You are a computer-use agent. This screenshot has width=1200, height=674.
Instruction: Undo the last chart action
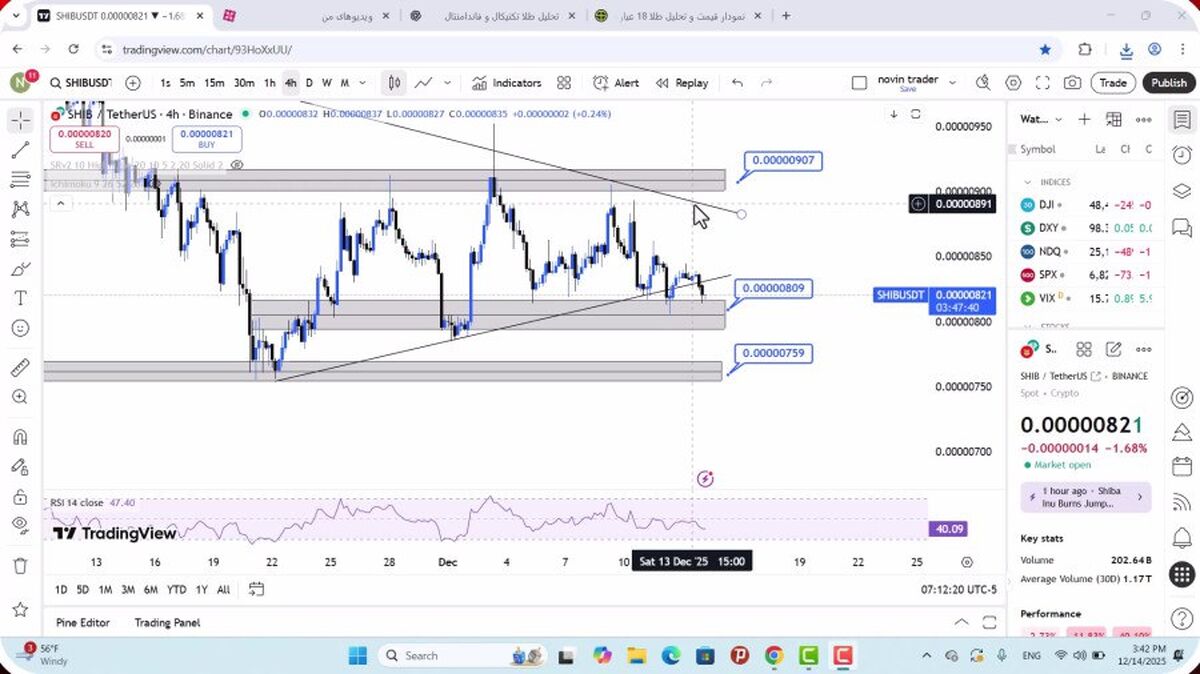(x=738, y=83)
